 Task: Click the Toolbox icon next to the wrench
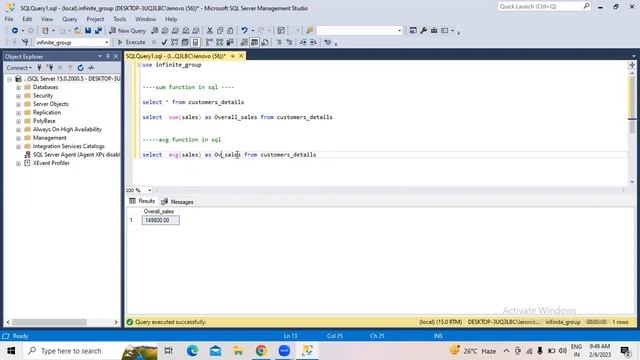click(x=434, y=31)
